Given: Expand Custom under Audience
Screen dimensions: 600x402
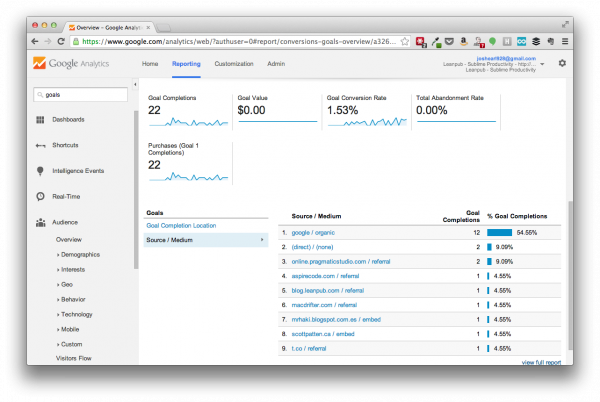Looking at the screenshot, I should coord(70,344).
